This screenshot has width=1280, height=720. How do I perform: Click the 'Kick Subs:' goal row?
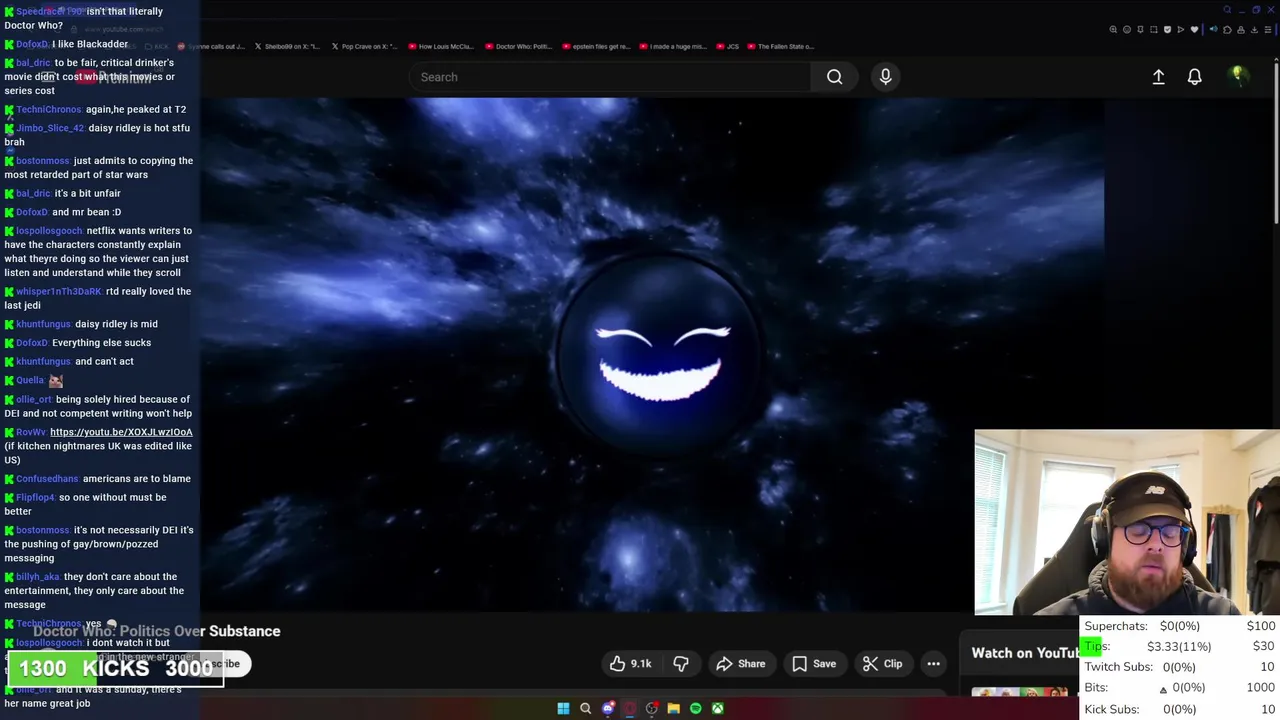[1180, 709]
